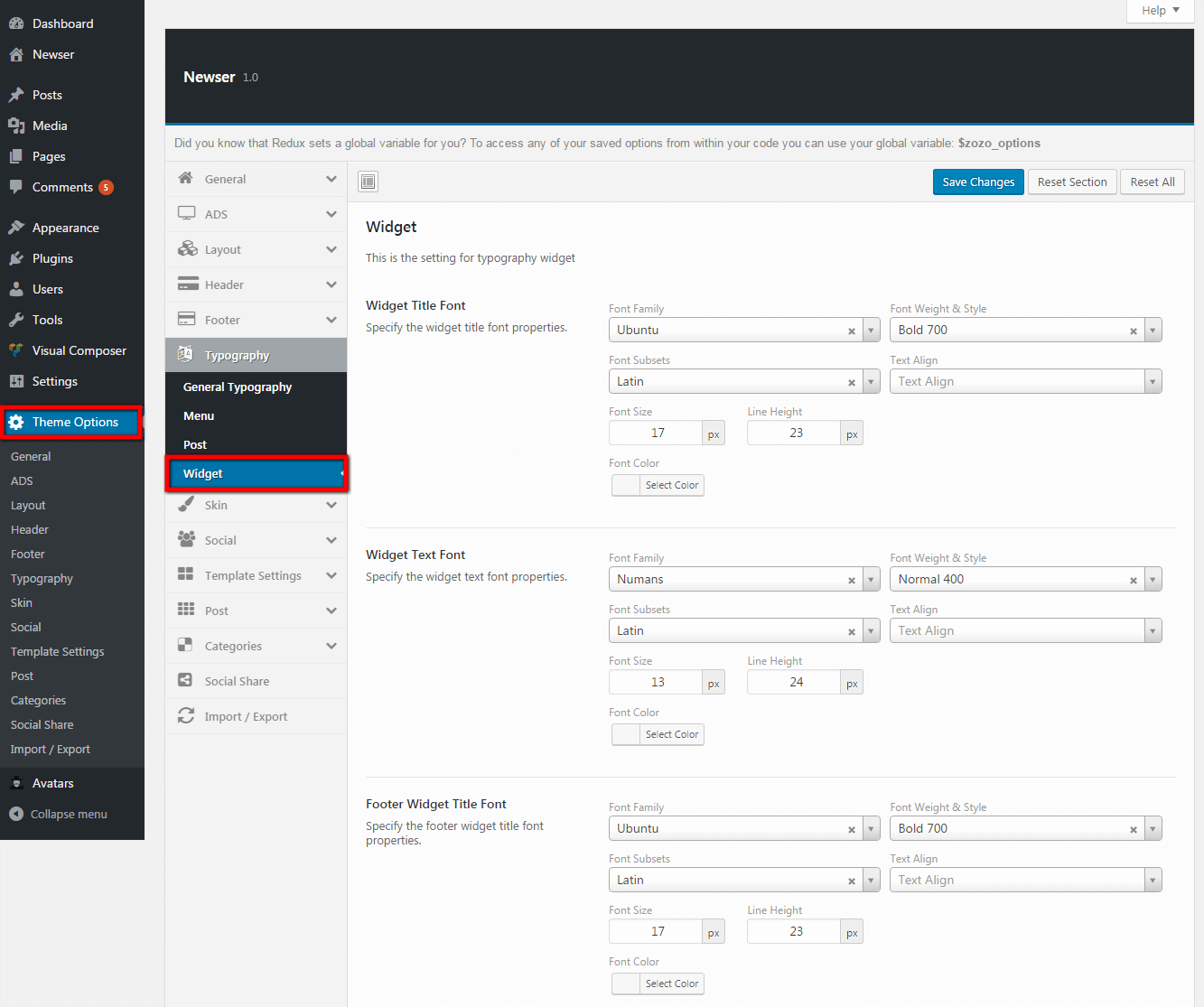Select the Post typography submenu item
This screenshot has height=1007, width=1204.
[x=195, y=444]
